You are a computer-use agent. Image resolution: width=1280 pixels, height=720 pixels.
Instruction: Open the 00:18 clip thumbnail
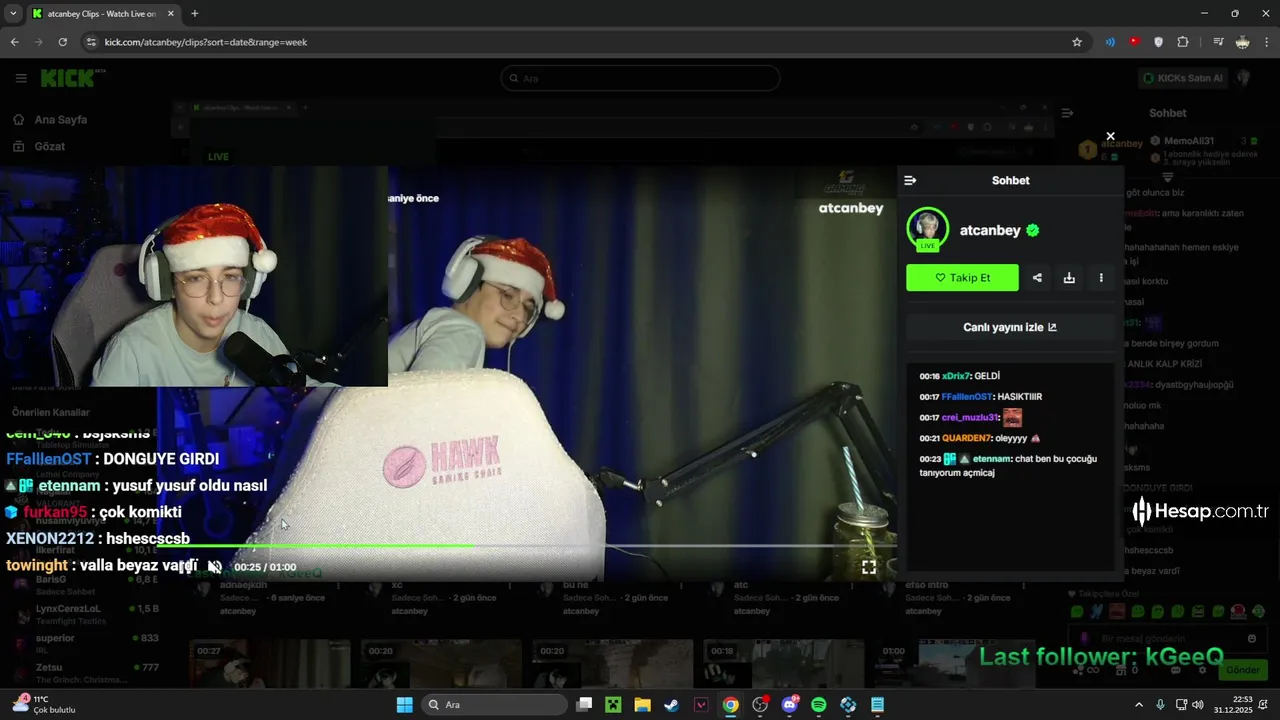(x=786, y=664)
